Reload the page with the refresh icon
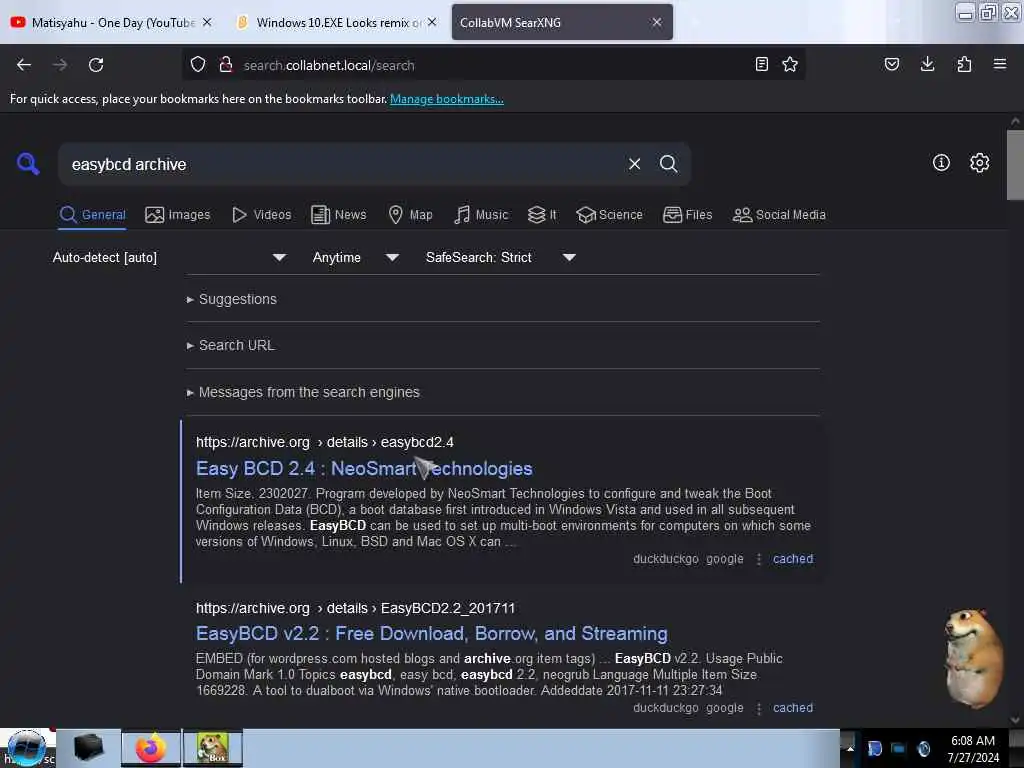Viewport: 1024px width, 768px height. [96, 65]
